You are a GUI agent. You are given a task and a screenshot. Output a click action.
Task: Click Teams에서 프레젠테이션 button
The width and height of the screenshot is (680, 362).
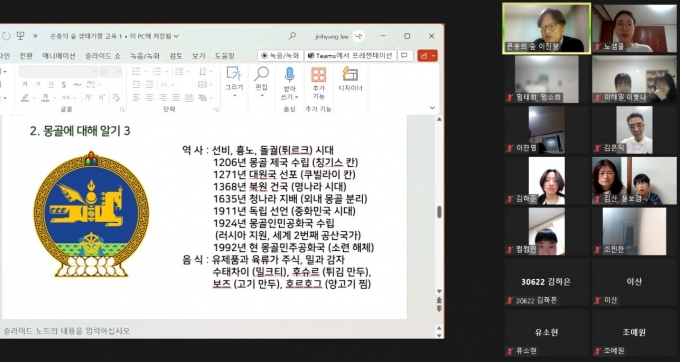click(x=350, y=55)
